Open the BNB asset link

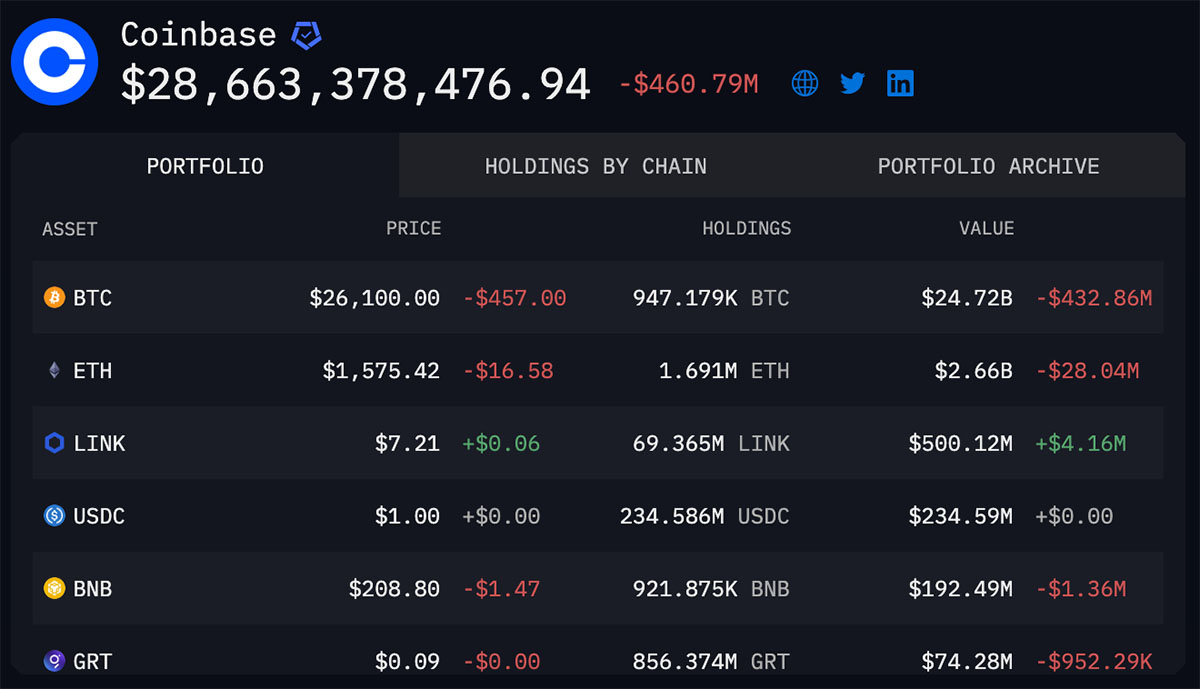pos(92,589)
